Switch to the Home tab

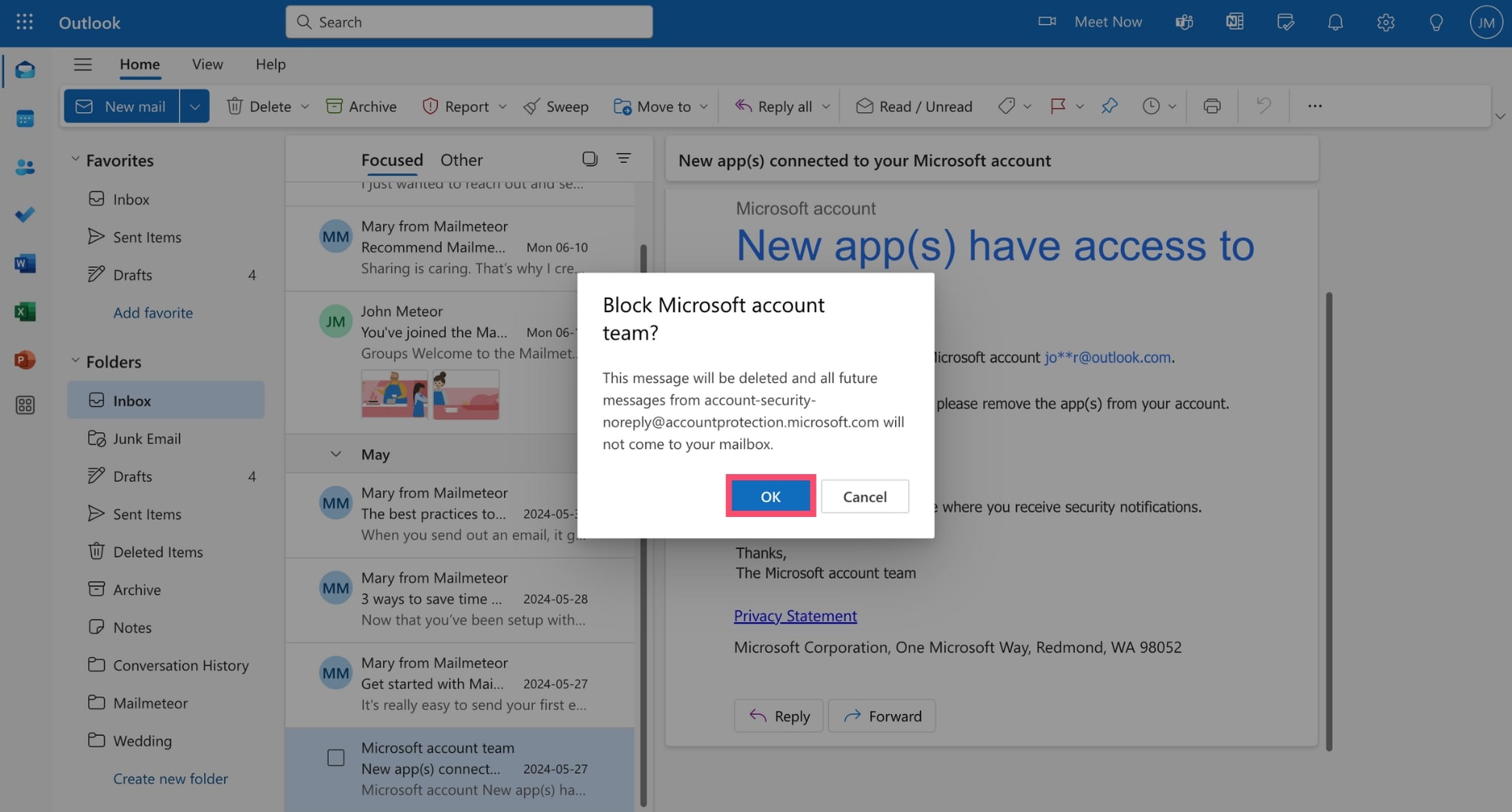pyautogui.click(x=139, y=65)
